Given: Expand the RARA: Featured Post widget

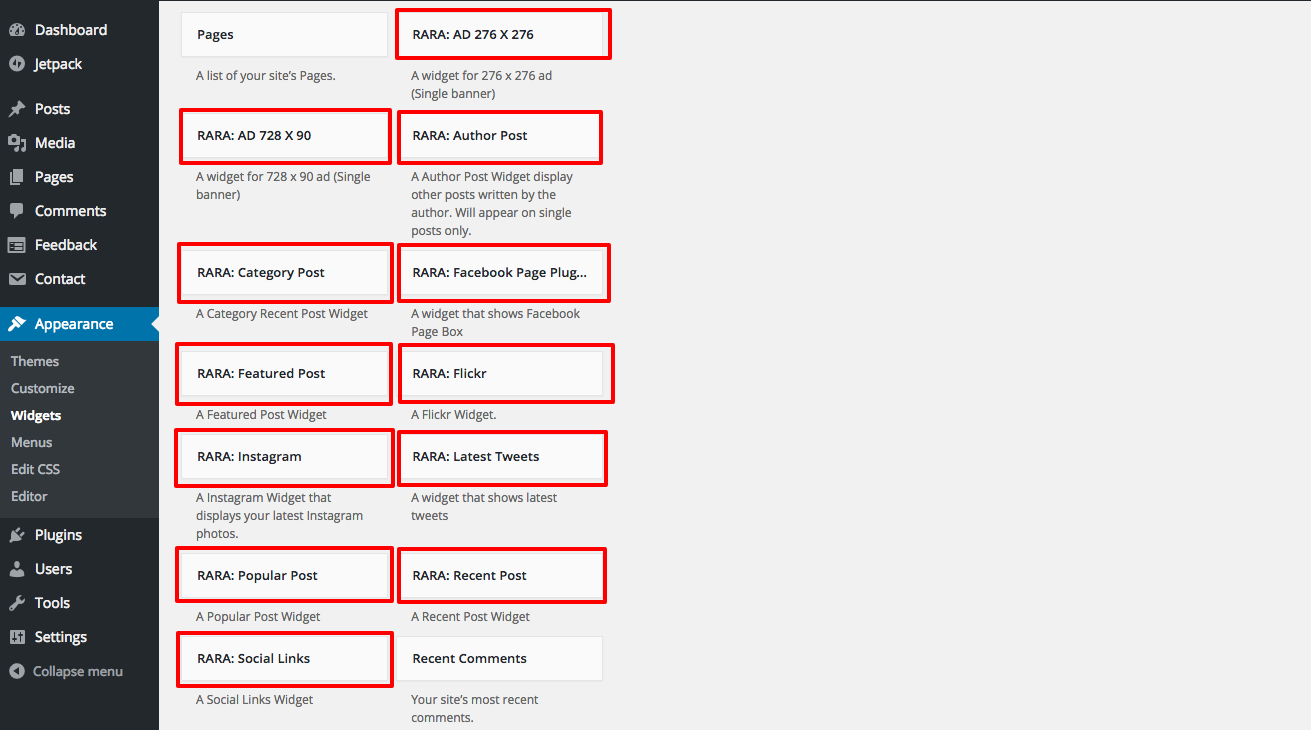Looking at the screenshot, I should coord(284,374).
